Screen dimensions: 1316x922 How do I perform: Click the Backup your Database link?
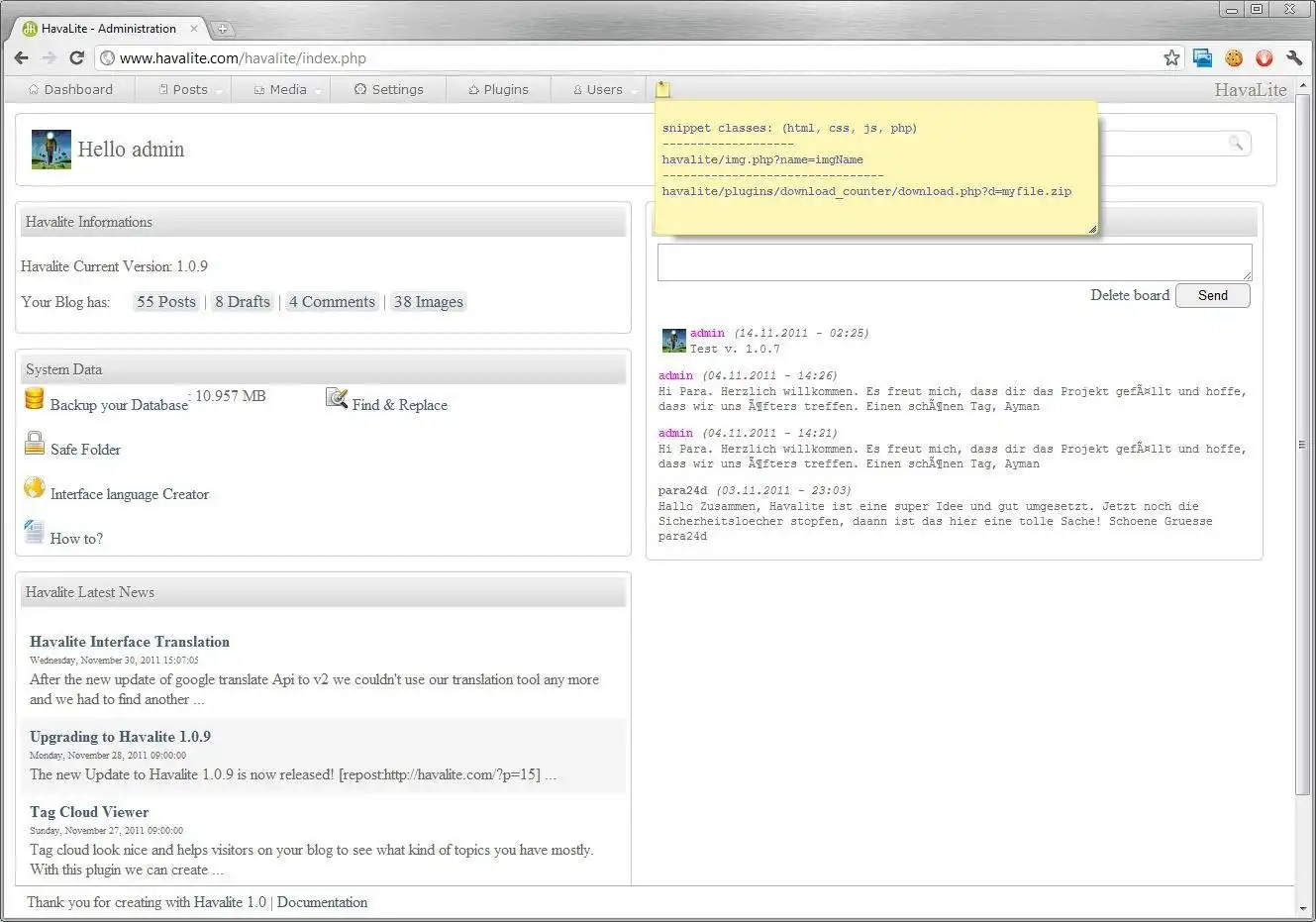click(x=119, y=405)
